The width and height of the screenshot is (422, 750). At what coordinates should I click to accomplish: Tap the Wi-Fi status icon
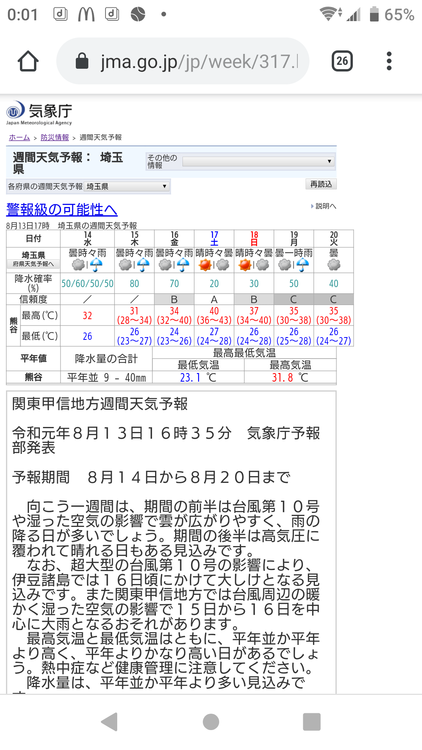329,14
